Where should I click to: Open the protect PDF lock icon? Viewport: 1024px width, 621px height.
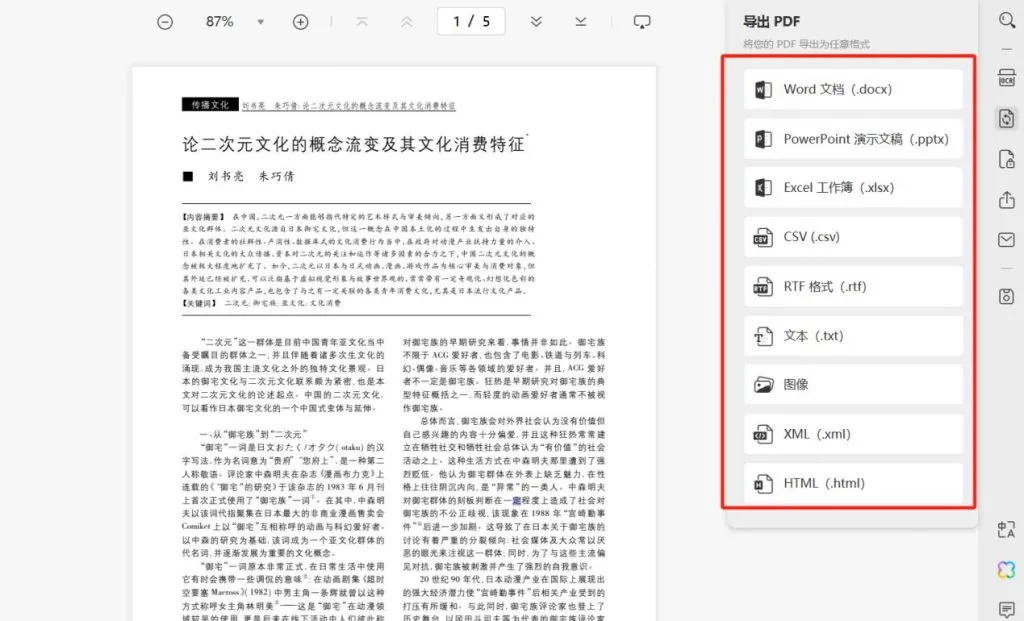click(1006, 159)
